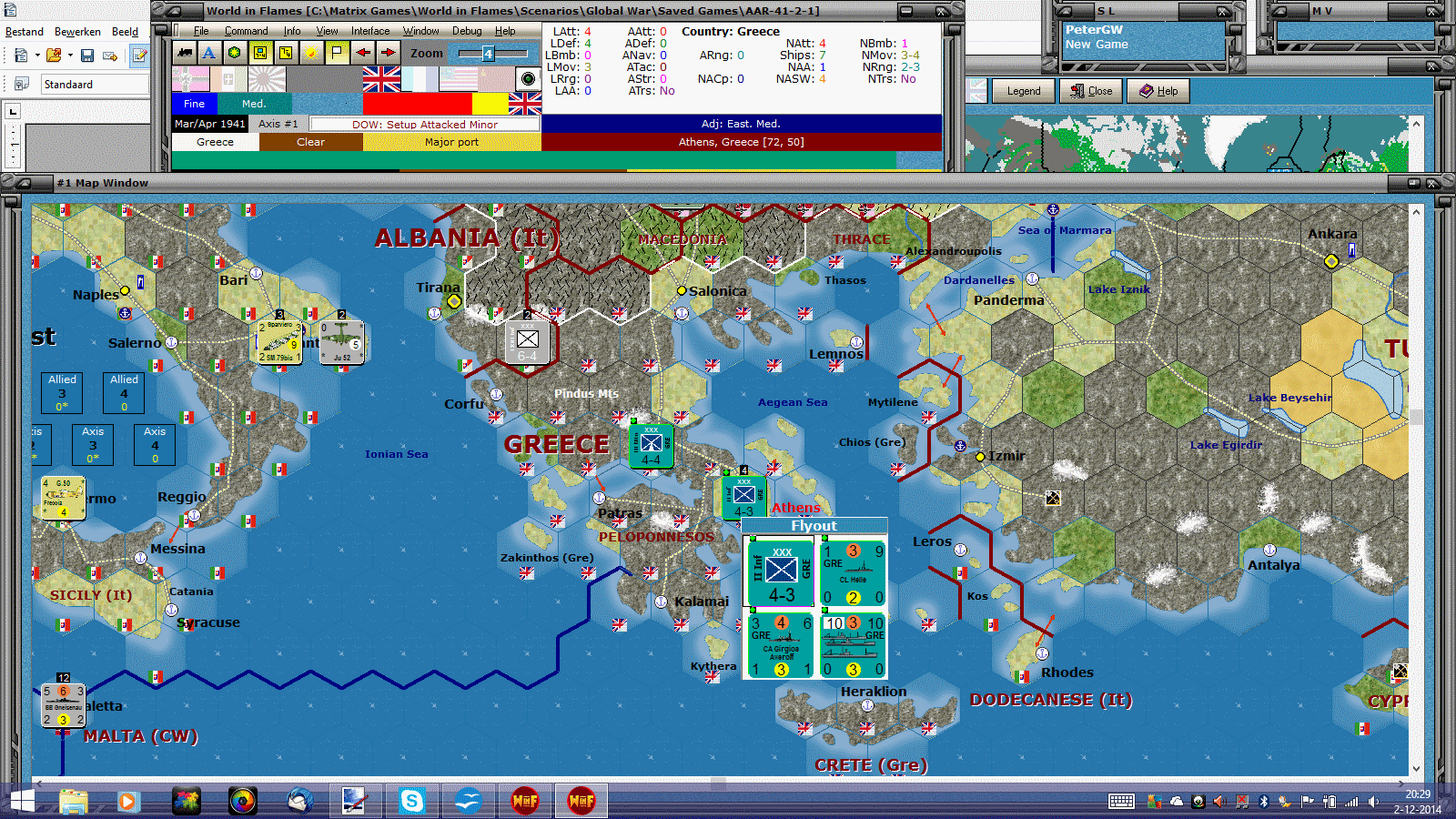Adjust the Zoom slider handle
The image size is (1456, 819).
(488, 54)
